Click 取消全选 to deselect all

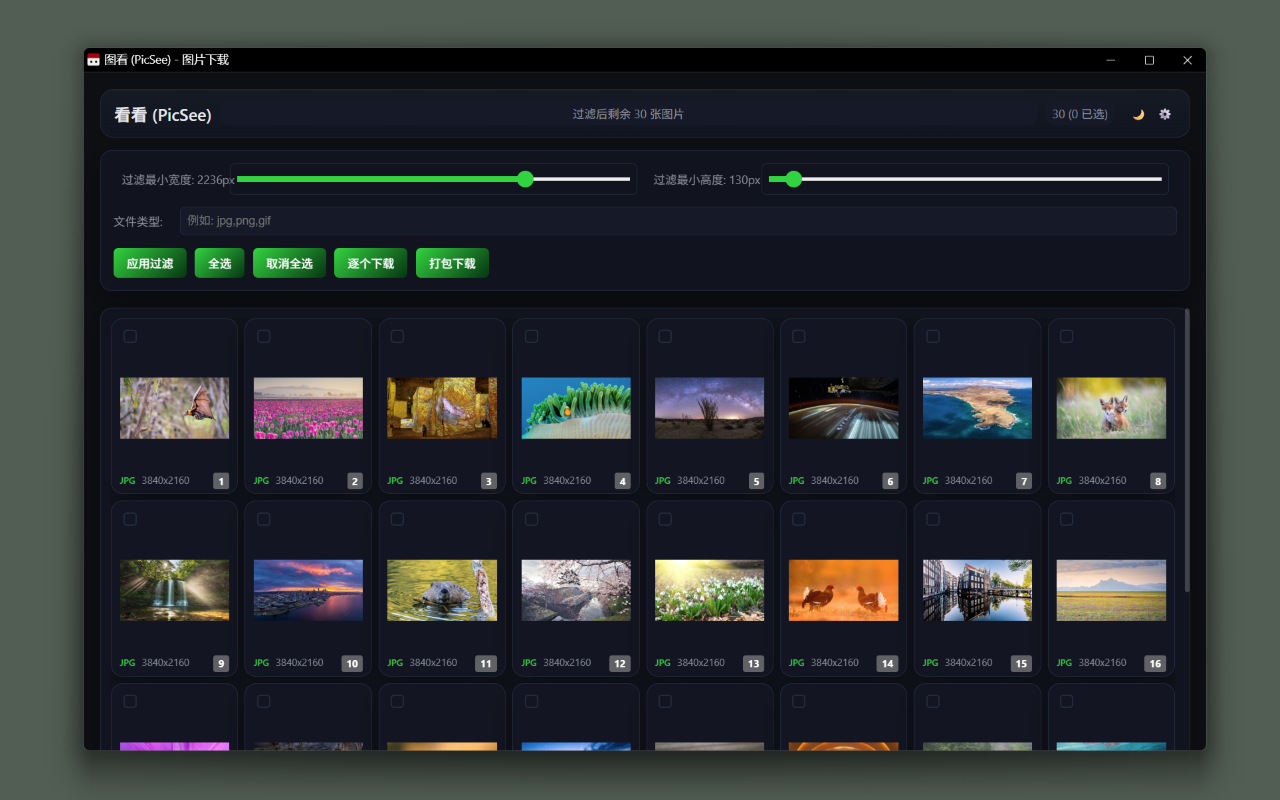pyautogui.click(x=289, y=263)
